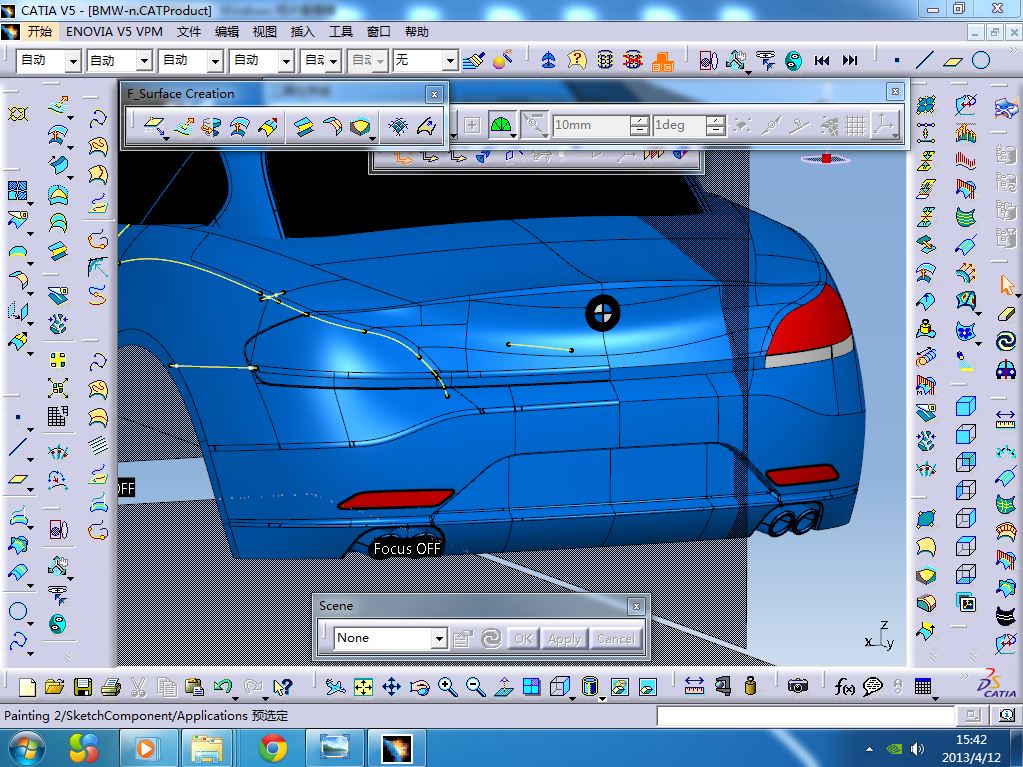Click the first icon in F_Surface Creation toolbar
Image resolution: width=1023 pixels, height=767 pixels.
(x=154, y=126)
